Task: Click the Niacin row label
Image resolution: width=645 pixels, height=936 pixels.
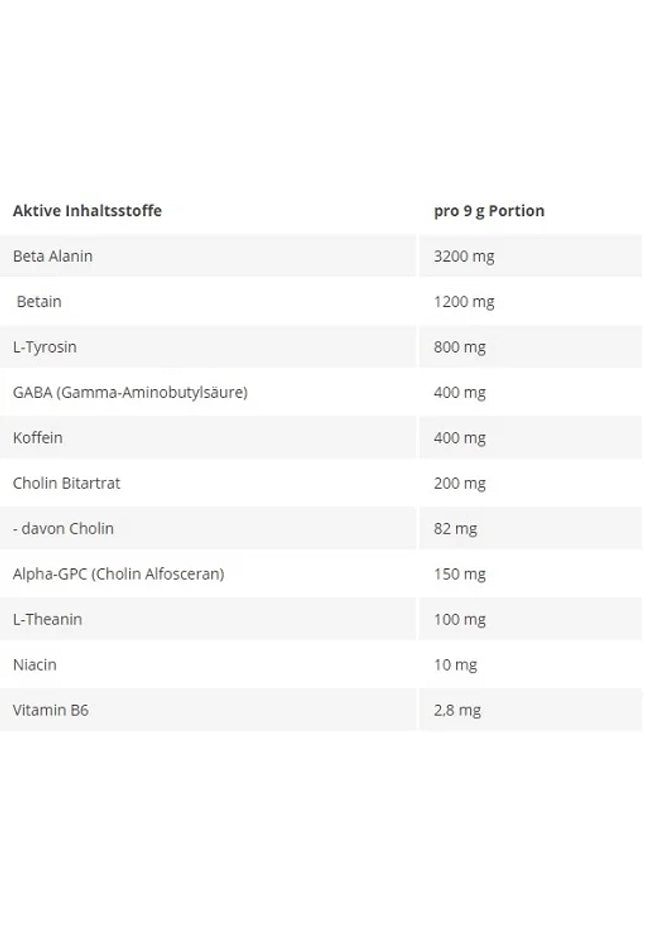Action: pyautogui.click(x=35, y=664)
